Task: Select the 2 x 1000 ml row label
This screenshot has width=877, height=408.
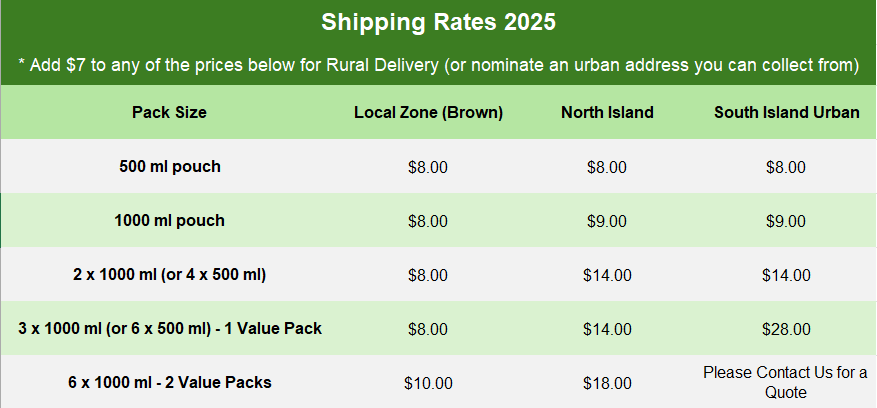Action: tap(169, 274)
